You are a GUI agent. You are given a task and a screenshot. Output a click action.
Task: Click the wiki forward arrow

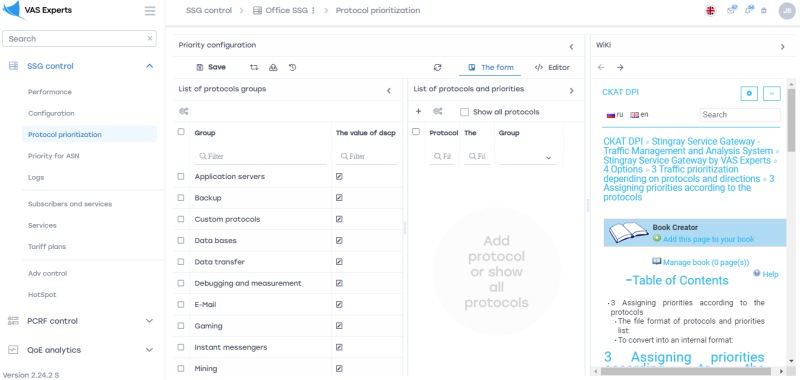point(620,67)
